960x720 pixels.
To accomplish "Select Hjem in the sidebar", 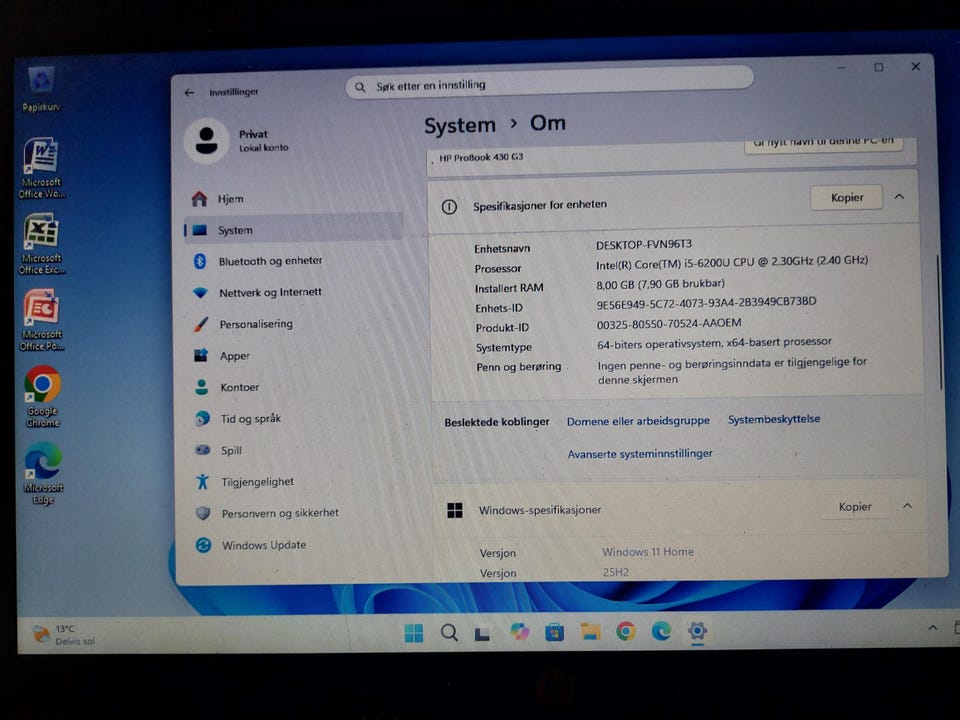I will click(230, 199).
